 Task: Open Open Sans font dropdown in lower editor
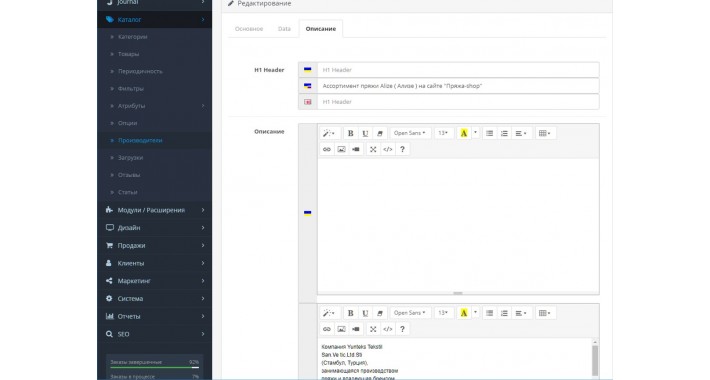pos(410,313)
